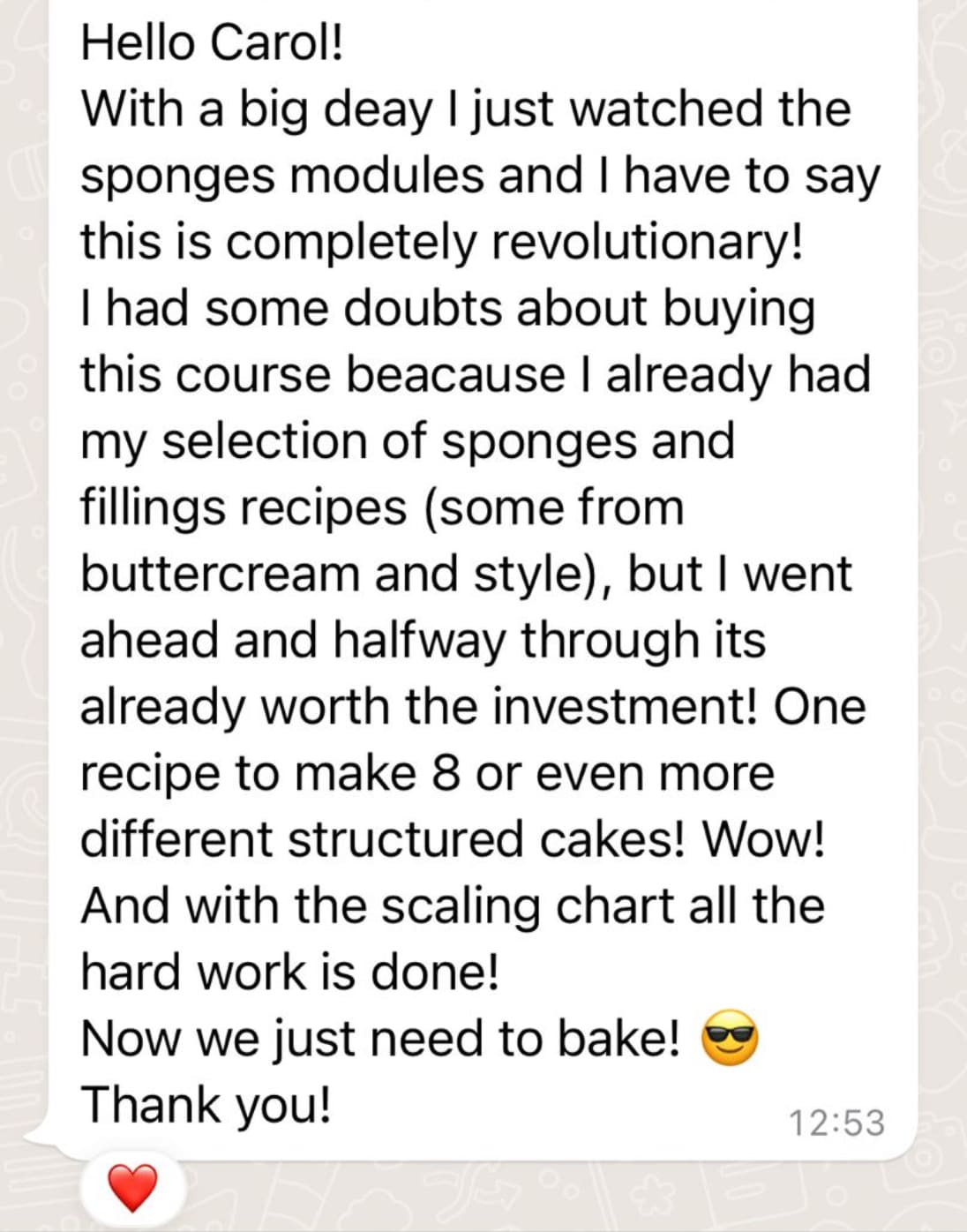Click the word 'revolutionary!' in the message

point(647,242)
